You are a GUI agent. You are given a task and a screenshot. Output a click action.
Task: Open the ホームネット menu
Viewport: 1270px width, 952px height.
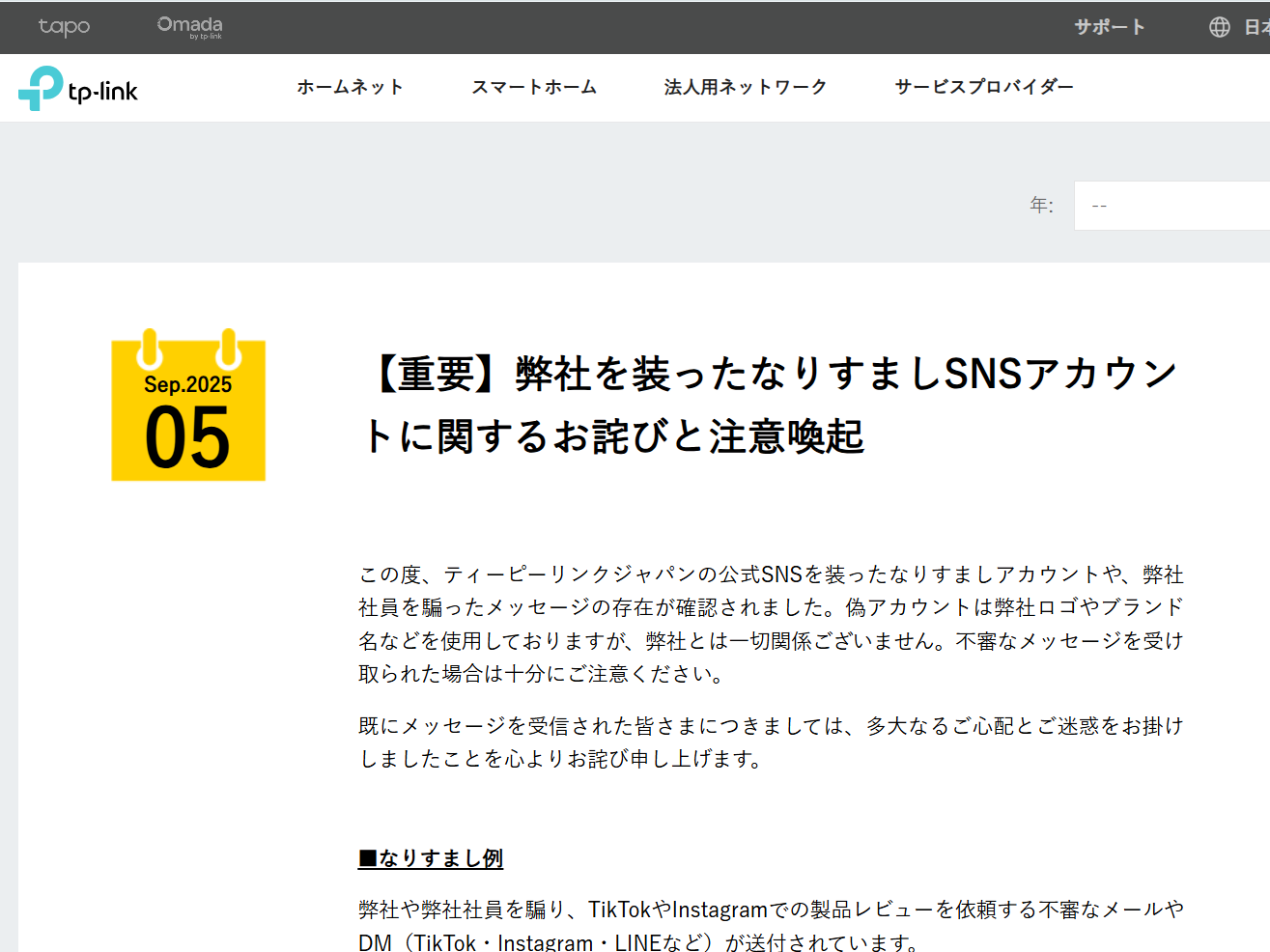(x=351, y=87)
